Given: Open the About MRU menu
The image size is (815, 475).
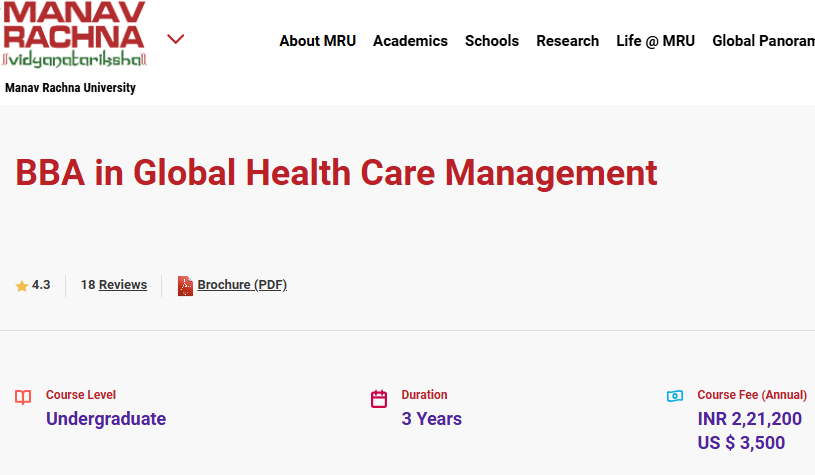Looking at the screenshot, I should pyautogui.click(x=317, y=41).
